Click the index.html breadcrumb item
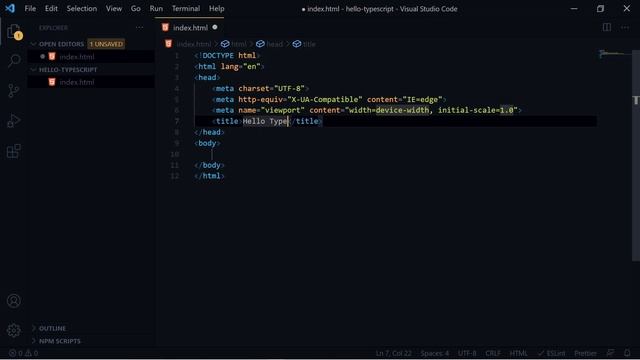Viewport: 640px width, 360px height. 194,44
